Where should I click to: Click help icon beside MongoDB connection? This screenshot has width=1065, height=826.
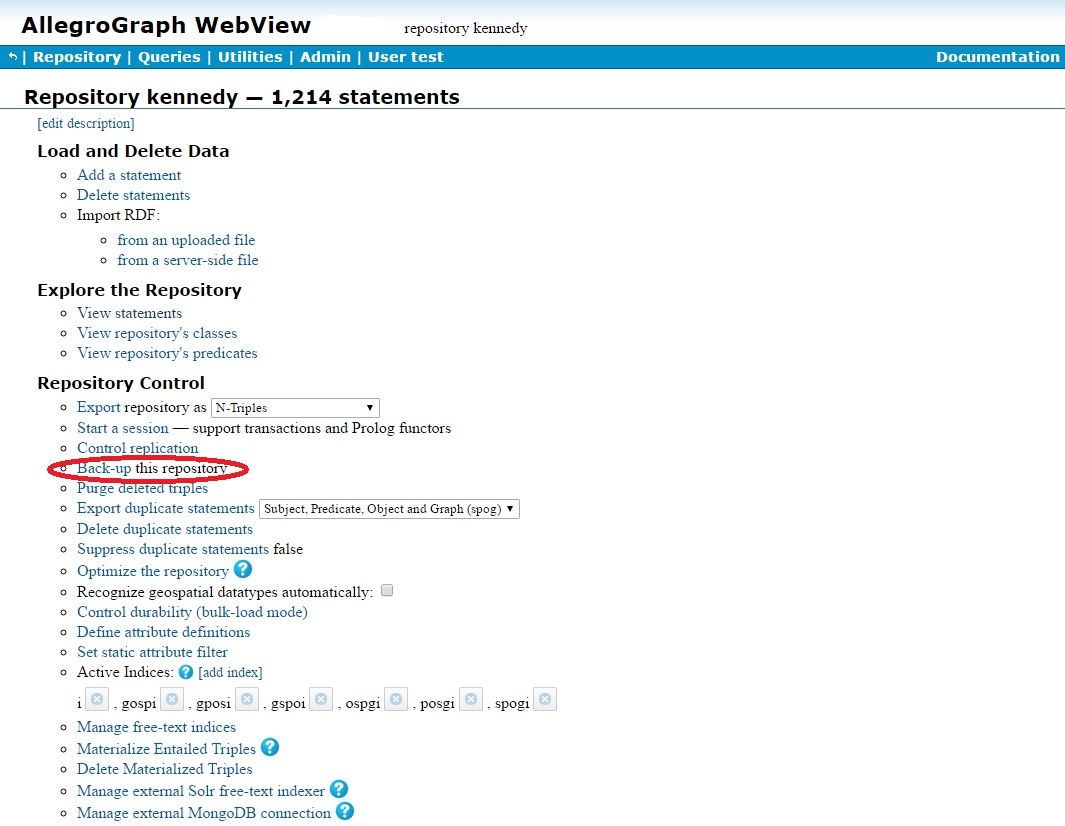coord(345,812)
